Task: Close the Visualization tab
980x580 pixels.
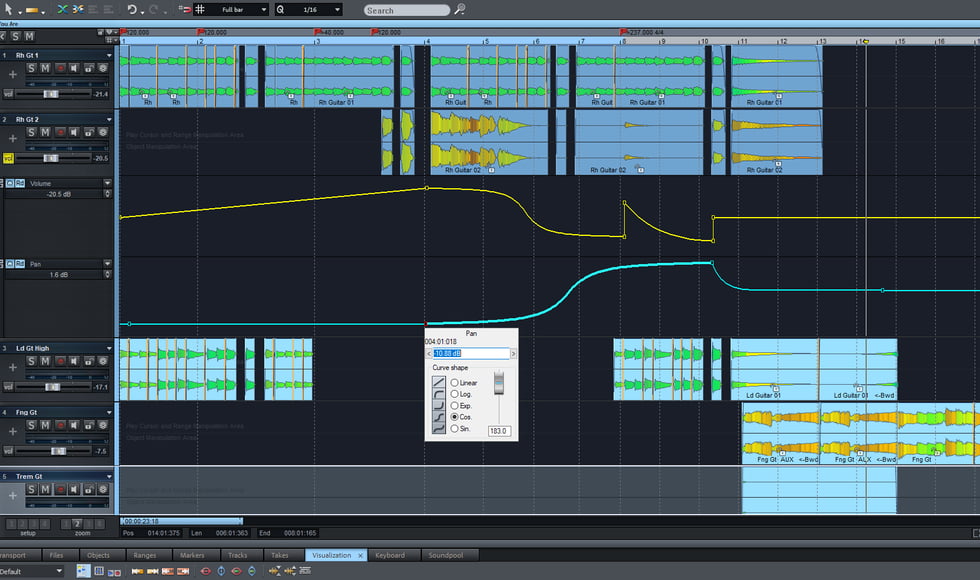Action: point(361,556)
